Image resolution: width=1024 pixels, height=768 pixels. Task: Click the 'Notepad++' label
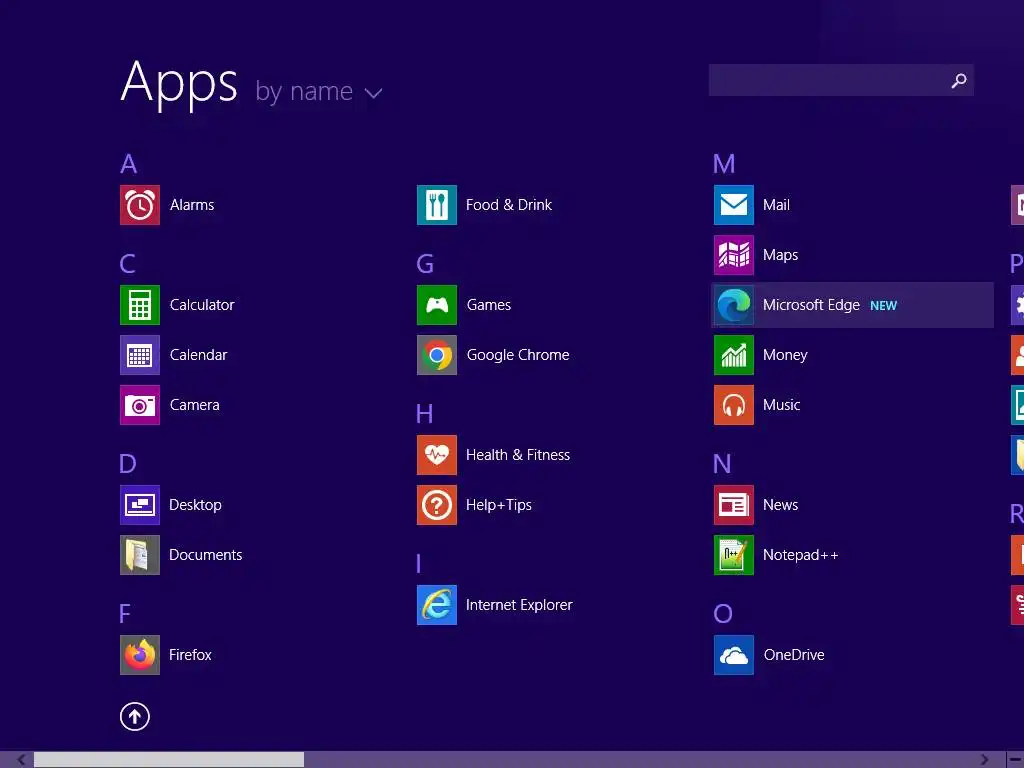[801, 555]
